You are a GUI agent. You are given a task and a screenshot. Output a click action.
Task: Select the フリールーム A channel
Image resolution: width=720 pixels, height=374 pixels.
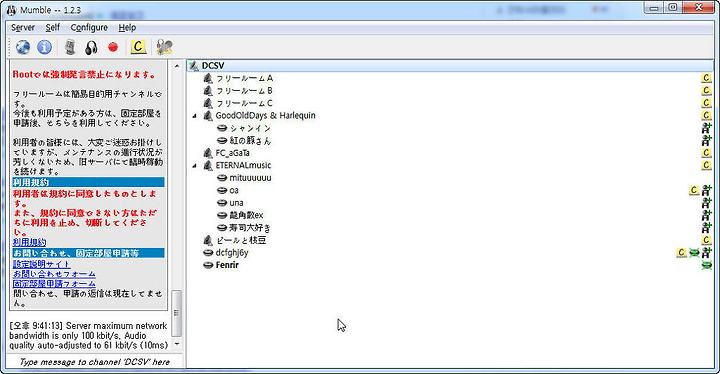244,78
